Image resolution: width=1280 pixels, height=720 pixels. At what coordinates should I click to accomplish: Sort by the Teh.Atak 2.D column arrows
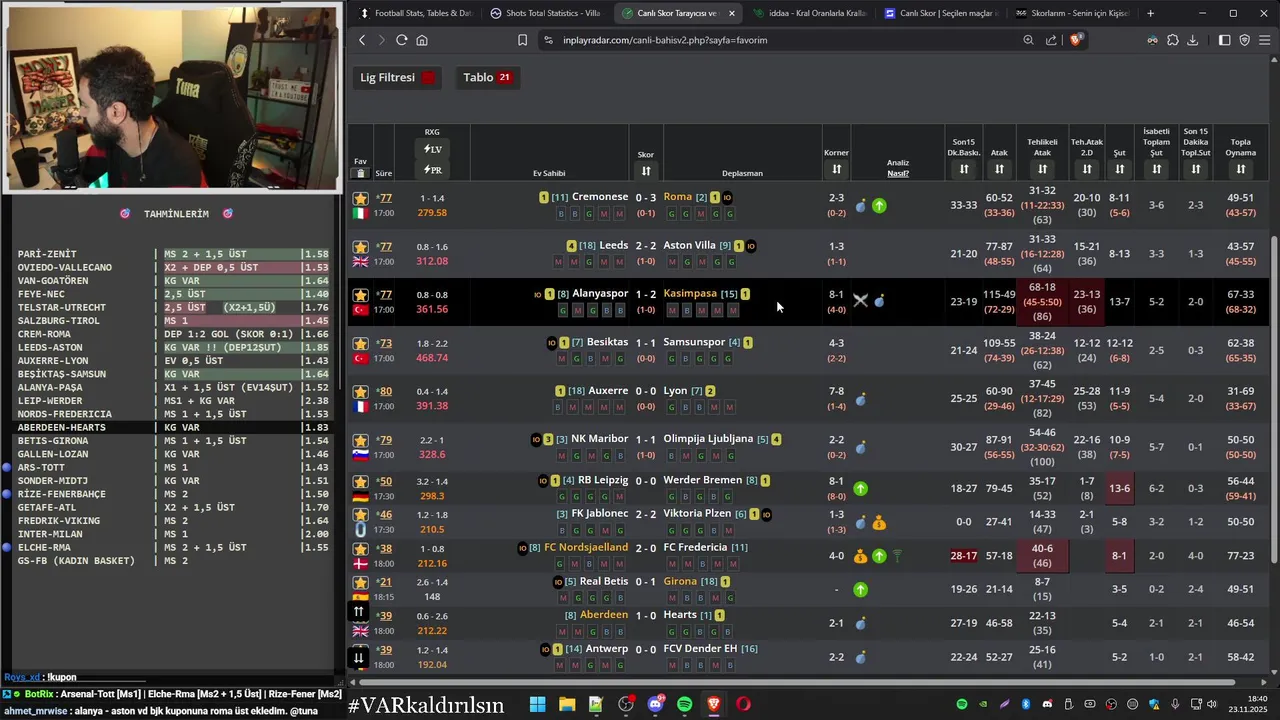[1087, 170]
